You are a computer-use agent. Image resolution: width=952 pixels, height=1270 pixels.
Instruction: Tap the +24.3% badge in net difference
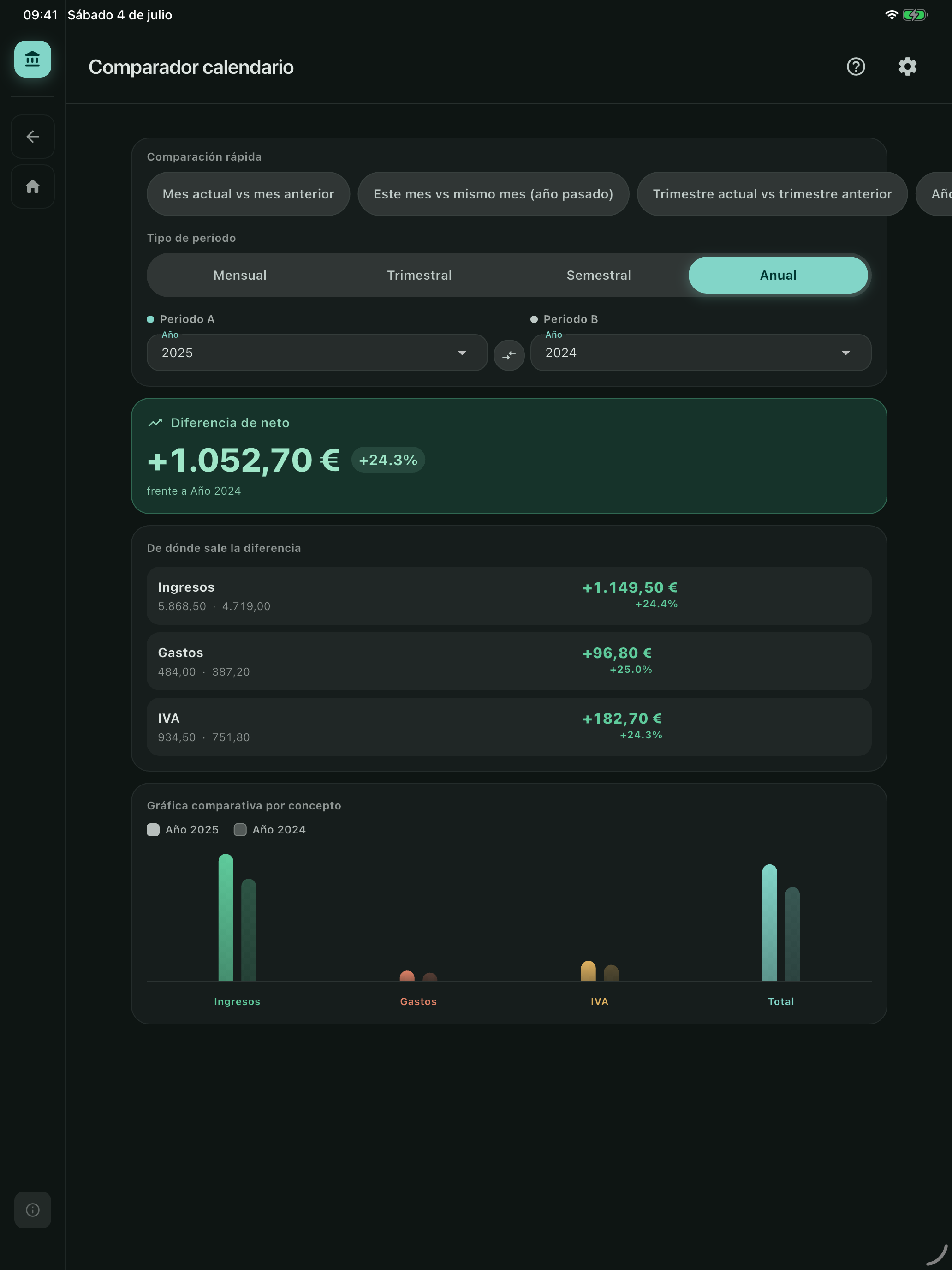388,460
